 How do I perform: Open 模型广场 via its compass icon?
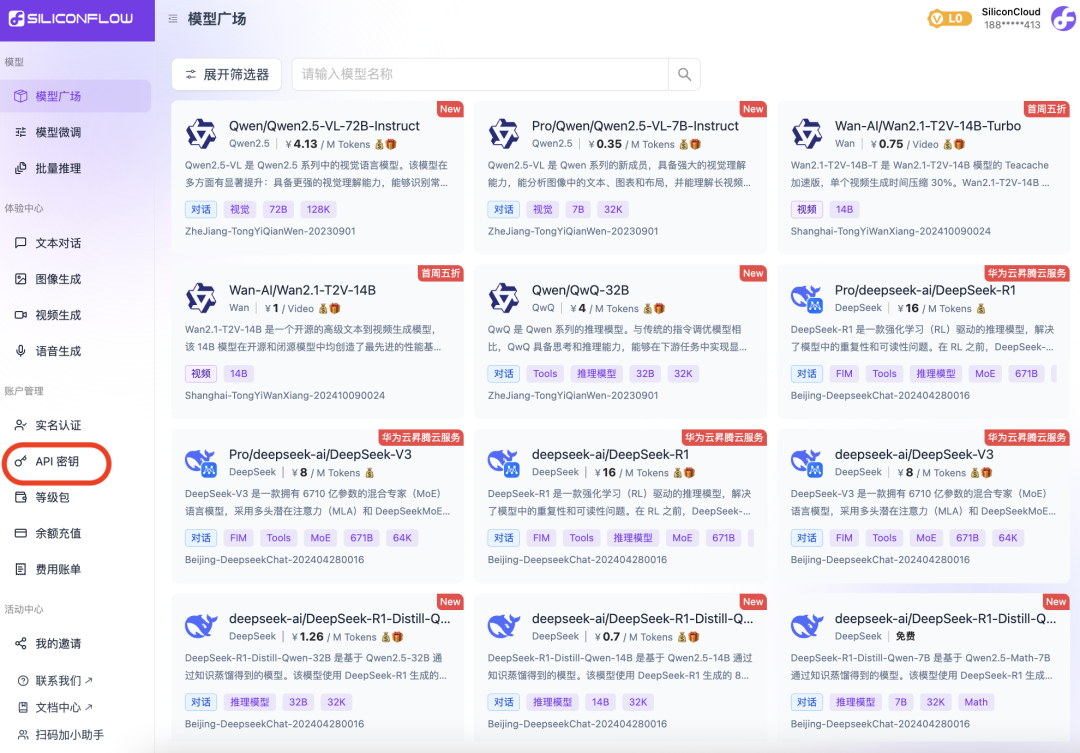20,95
